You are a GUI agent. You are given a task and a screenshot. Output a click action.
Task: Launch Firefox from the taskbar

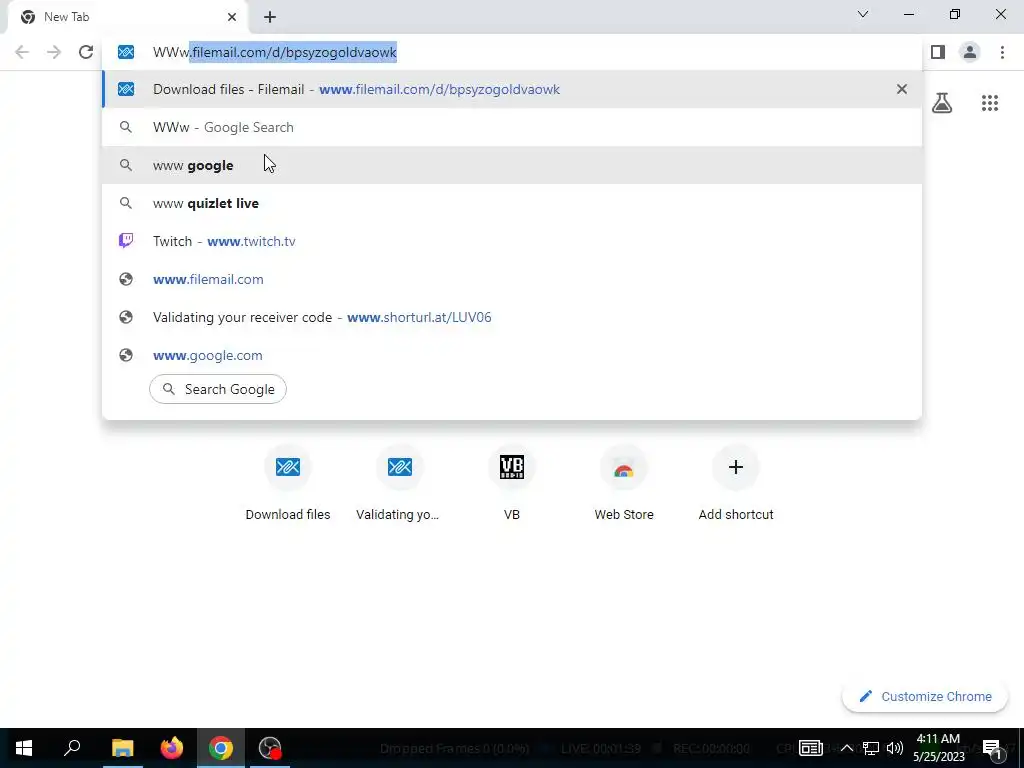coord(172,748)
